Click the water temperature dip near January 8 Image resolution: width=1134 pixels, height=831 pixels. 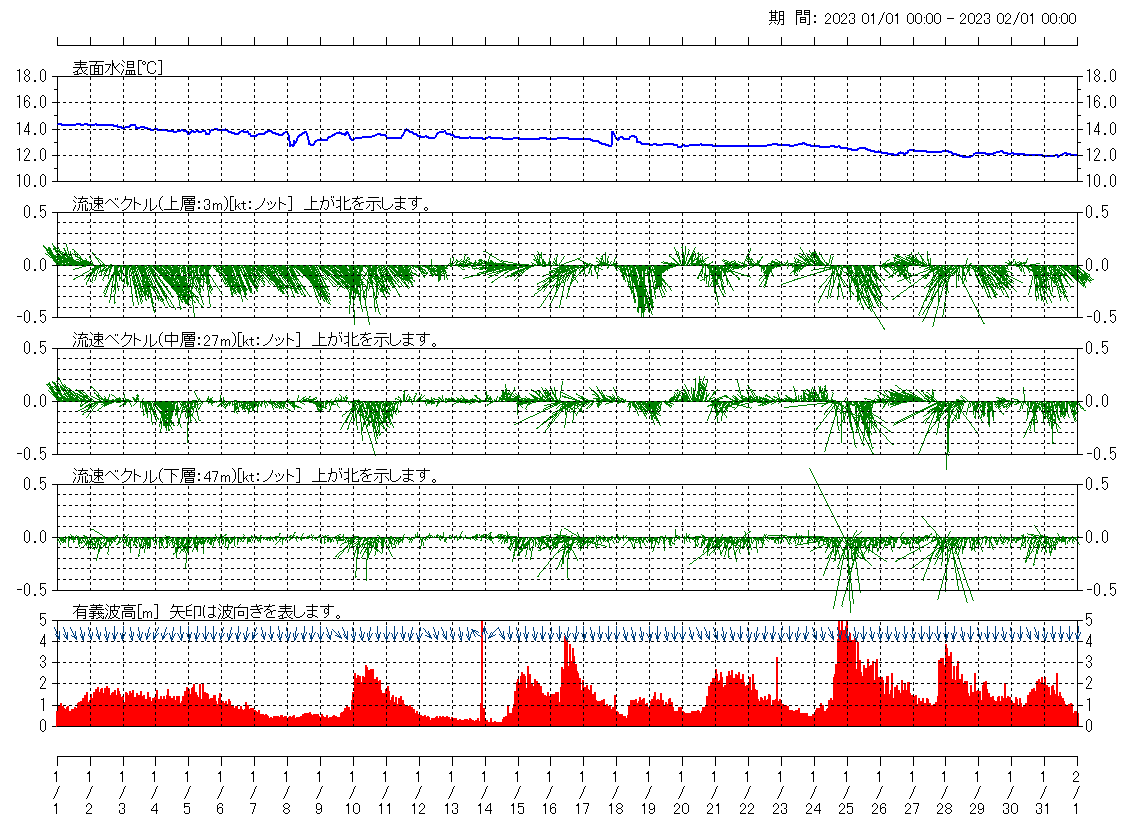[x=292, y=144]
